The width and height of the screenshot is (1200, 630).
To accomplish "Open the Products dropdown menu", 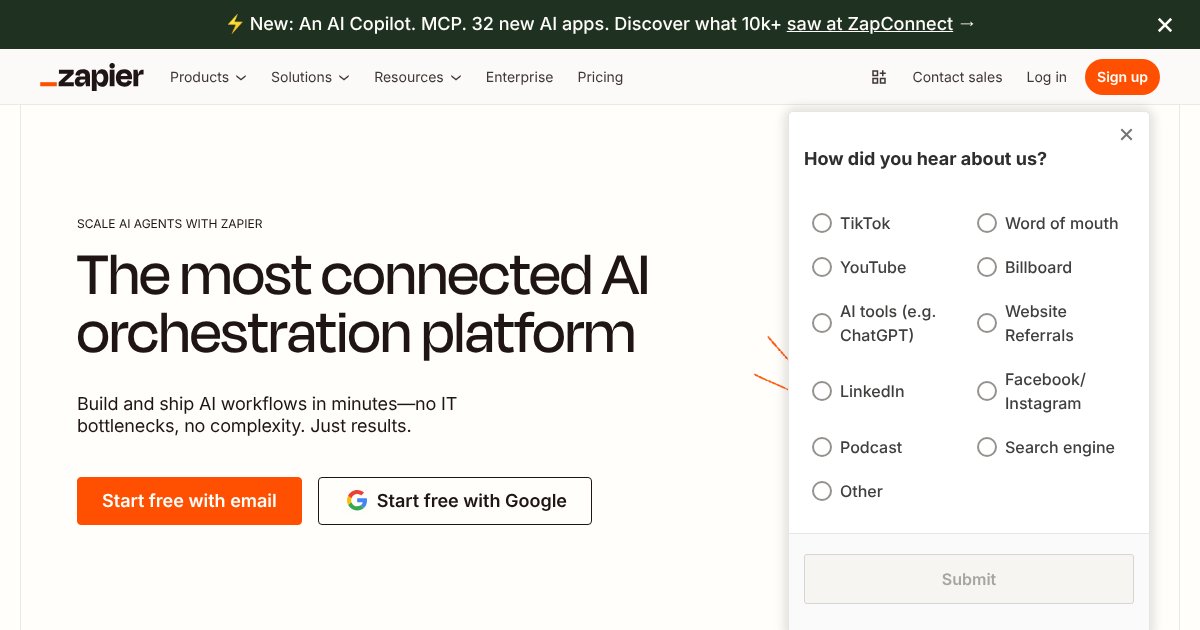I will point(207,77).
